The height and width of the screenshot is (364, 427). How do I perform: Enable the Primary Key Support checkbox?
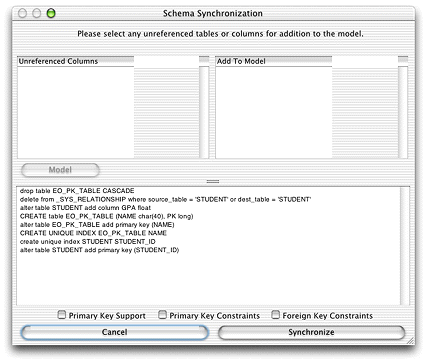(62, 315)
